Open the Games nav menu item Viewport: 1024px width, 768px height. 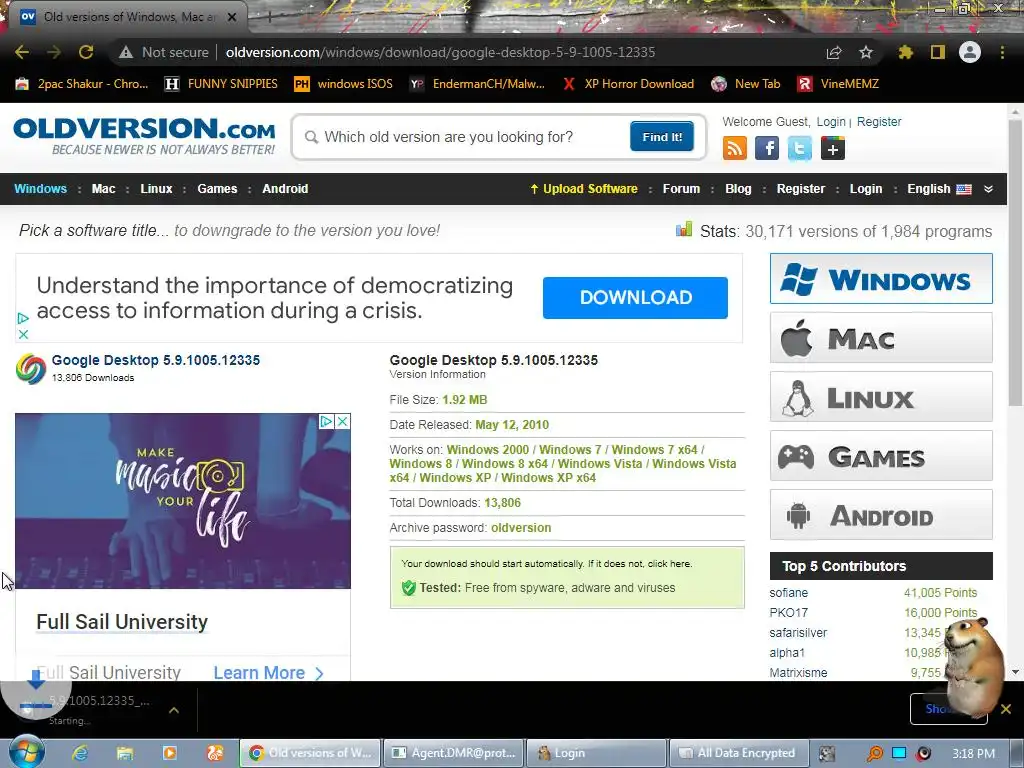(x=217, y=189)
